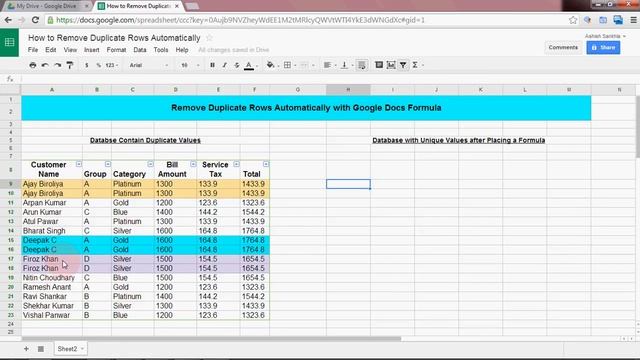Open the font size 10 dropdown
Viewport: 640px width, 360px height.
[190, 65]
